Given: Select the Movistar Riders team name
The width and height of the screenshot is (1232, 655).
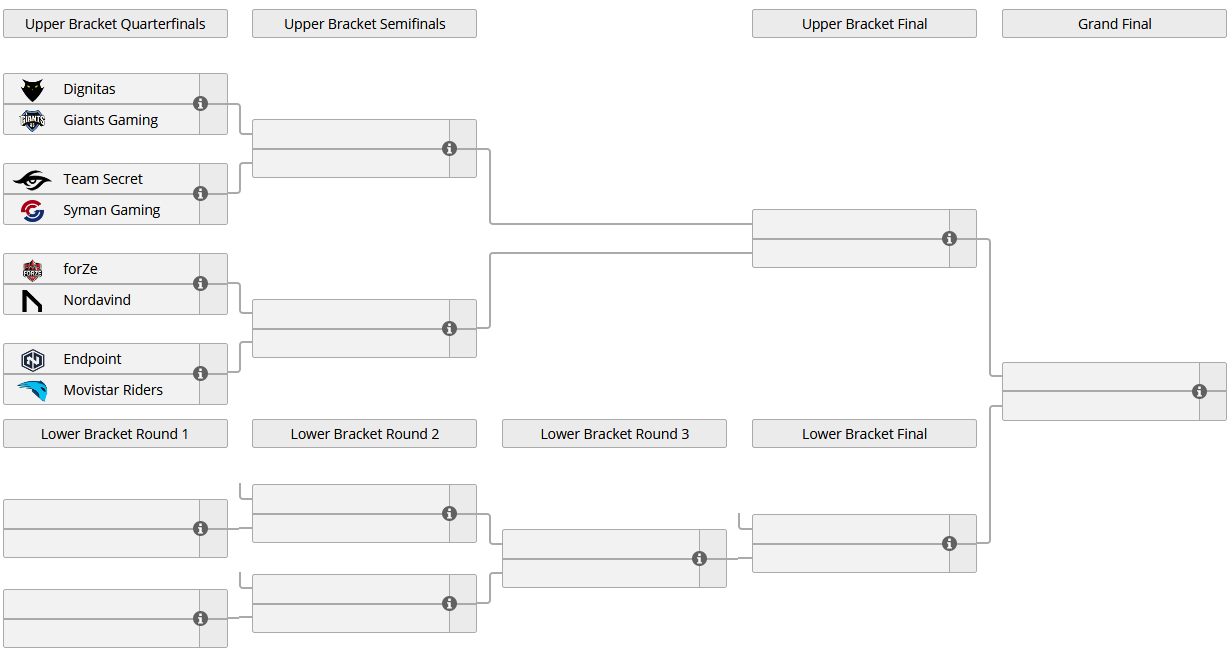Looking at the screenshot, I should (x=113, y=390).
